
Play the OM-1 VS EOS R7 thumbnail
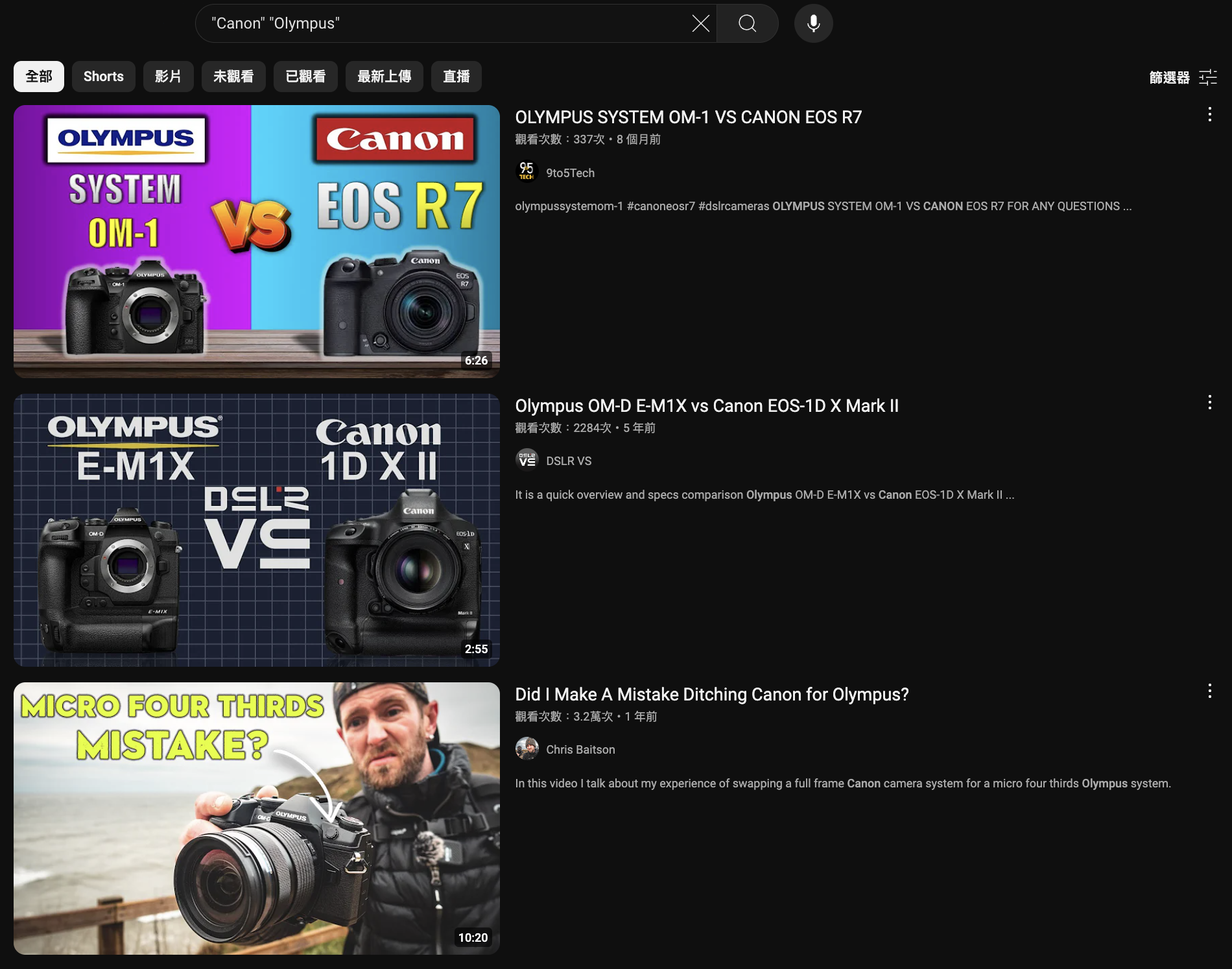coord(257,241)
